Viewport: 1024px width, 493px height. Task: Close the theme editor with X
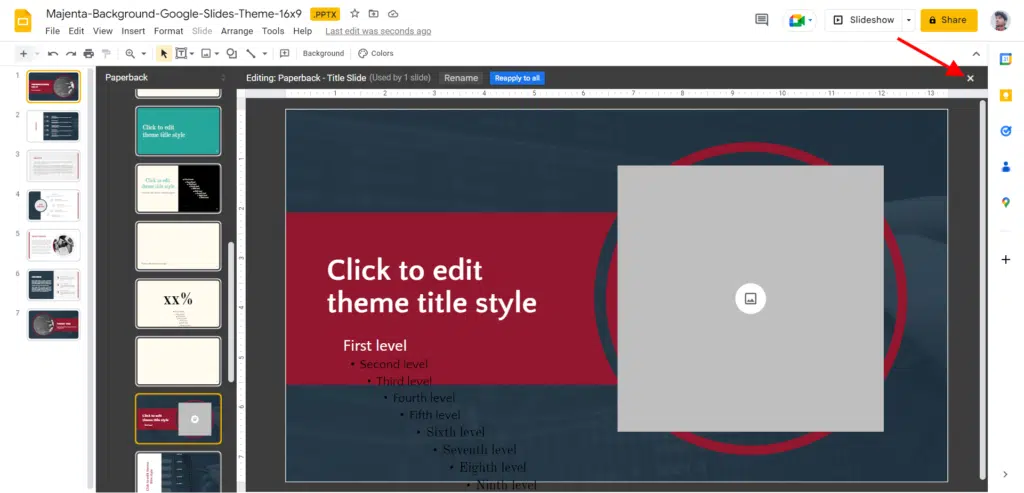pyautogui.click(x=970, y=78)
